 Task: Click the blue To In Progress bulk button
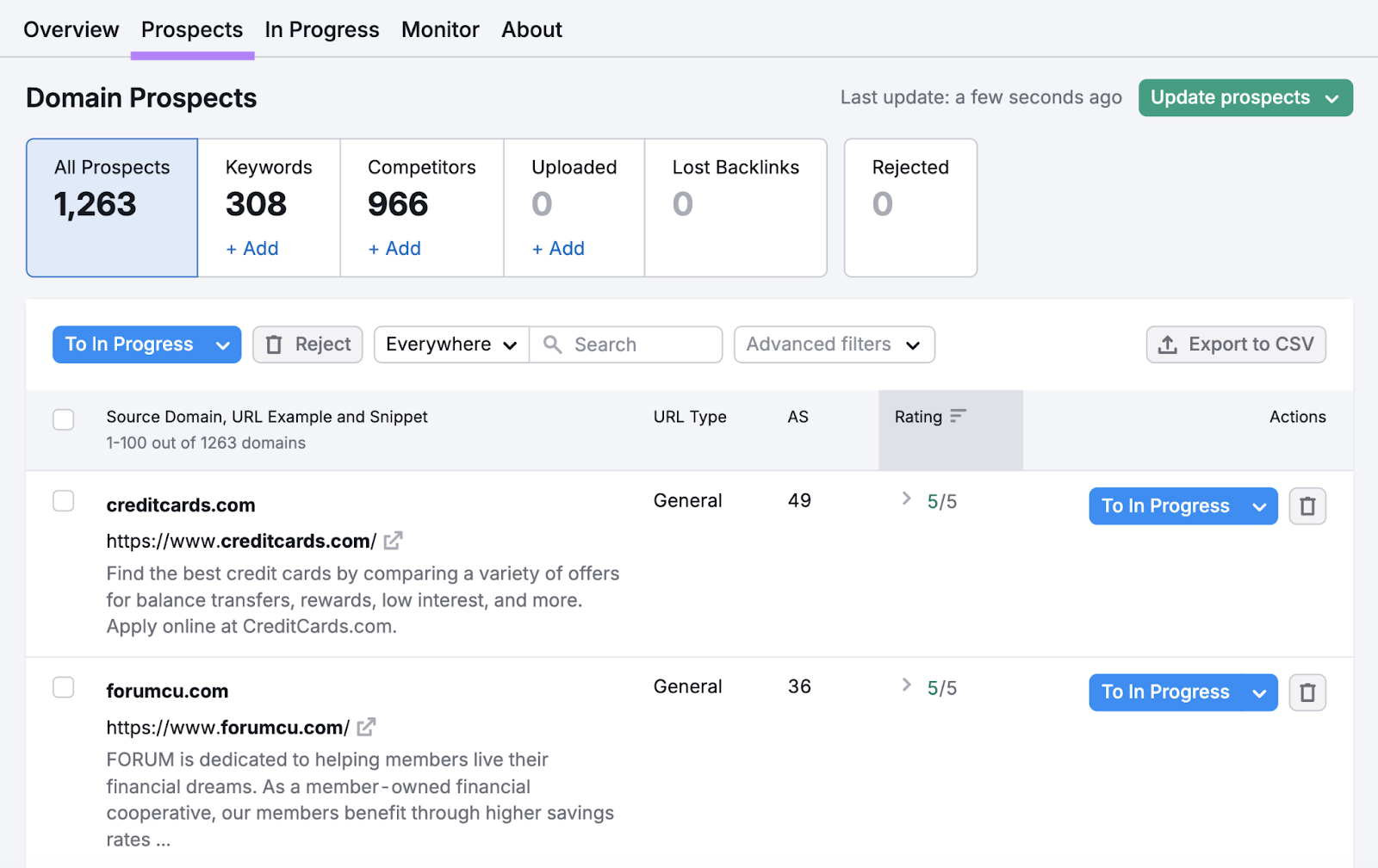coord(130,344)
